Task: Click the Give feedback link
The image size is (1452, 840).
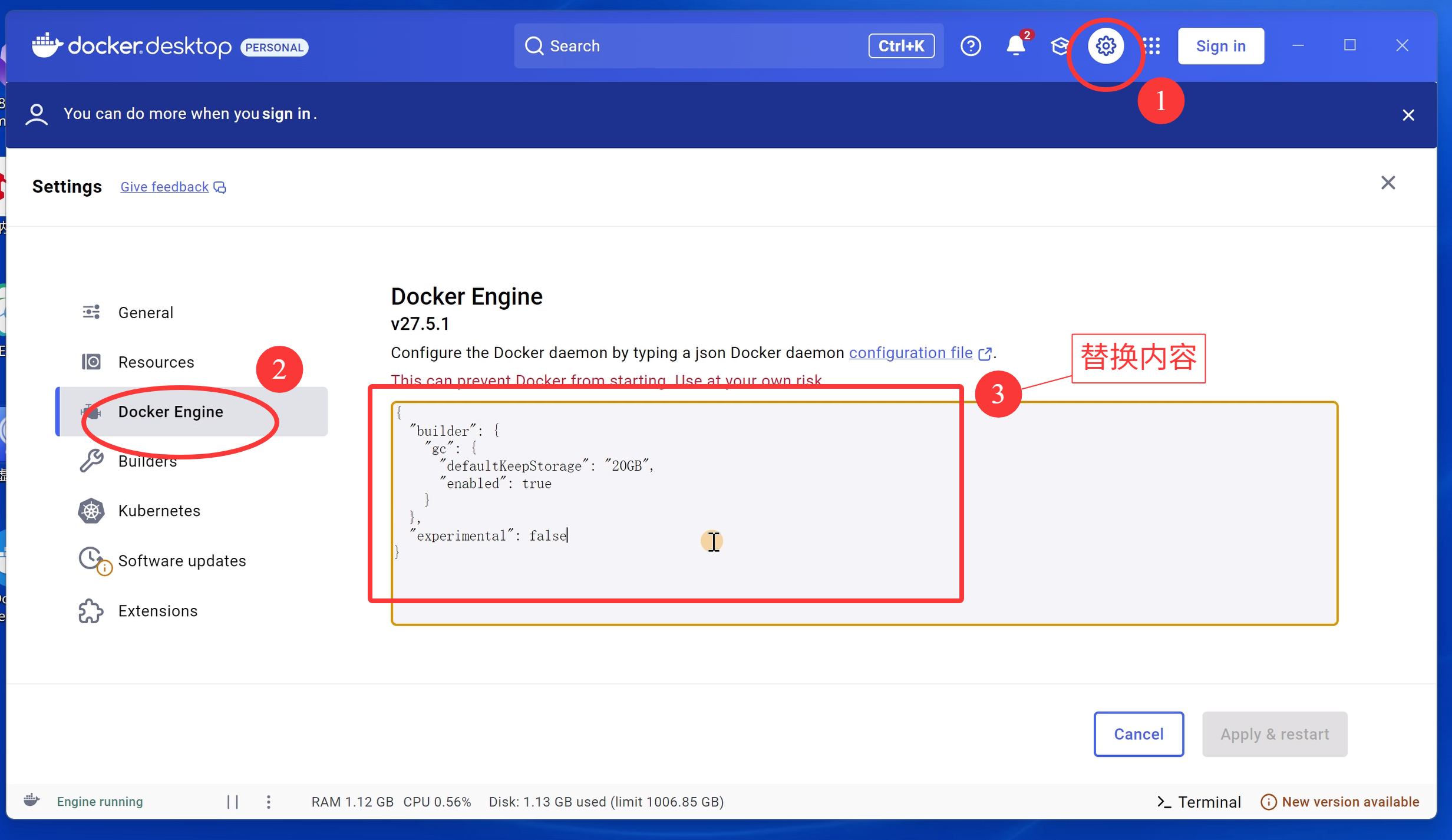Action: pyautogui.click(x=165, y=187)
